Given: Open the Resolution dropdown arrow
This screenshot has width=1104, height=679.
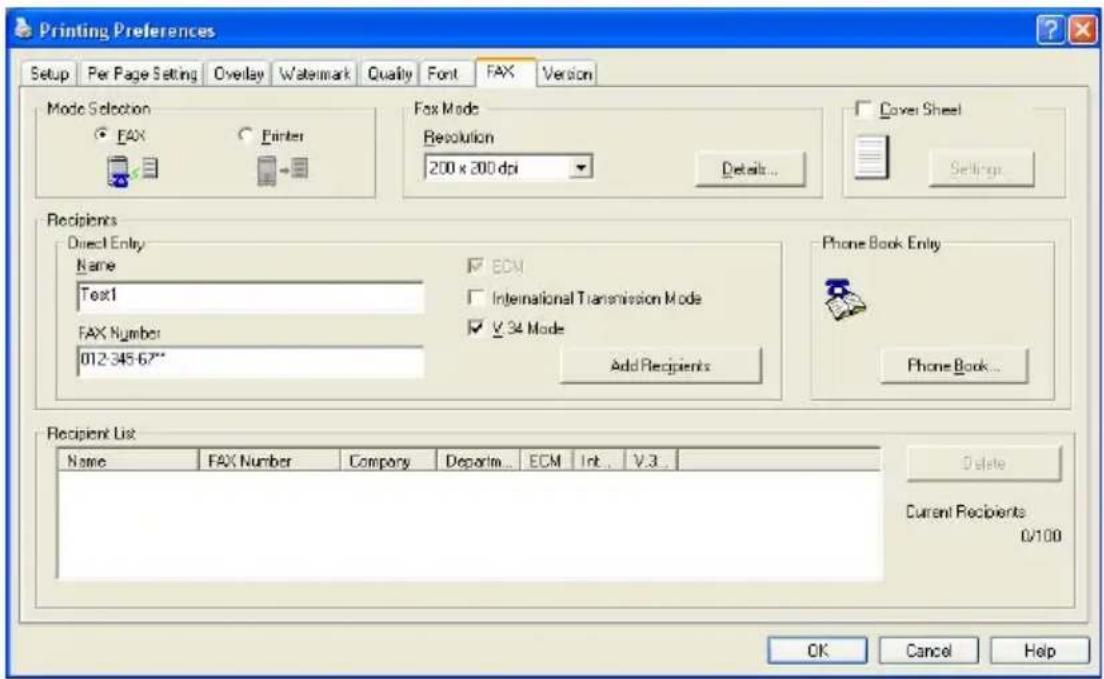Looking at the screenshot, I should coord(581,168).
